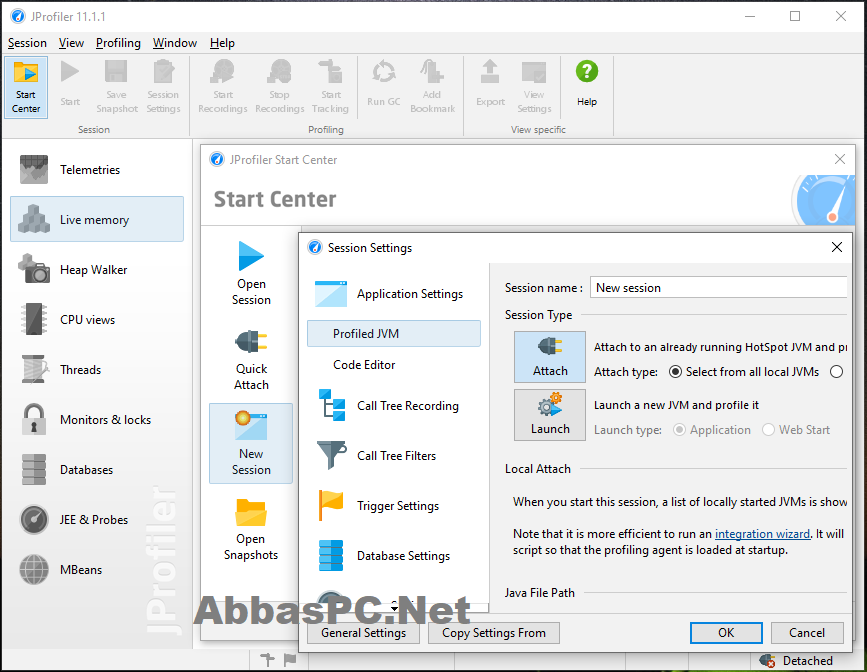This screenshot has height=672, width=867.
Task: Open MBeans in the sidebar
Action: point(97,570)
